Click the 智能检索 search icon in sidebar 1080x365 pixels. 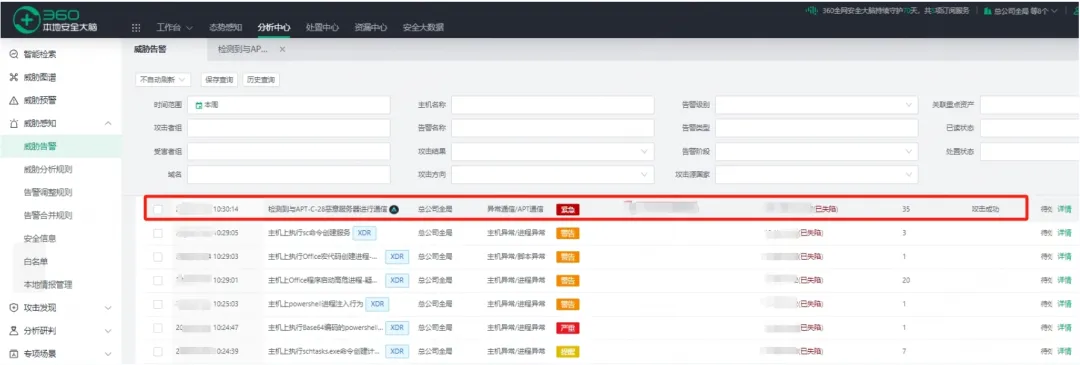click(13, 54)
